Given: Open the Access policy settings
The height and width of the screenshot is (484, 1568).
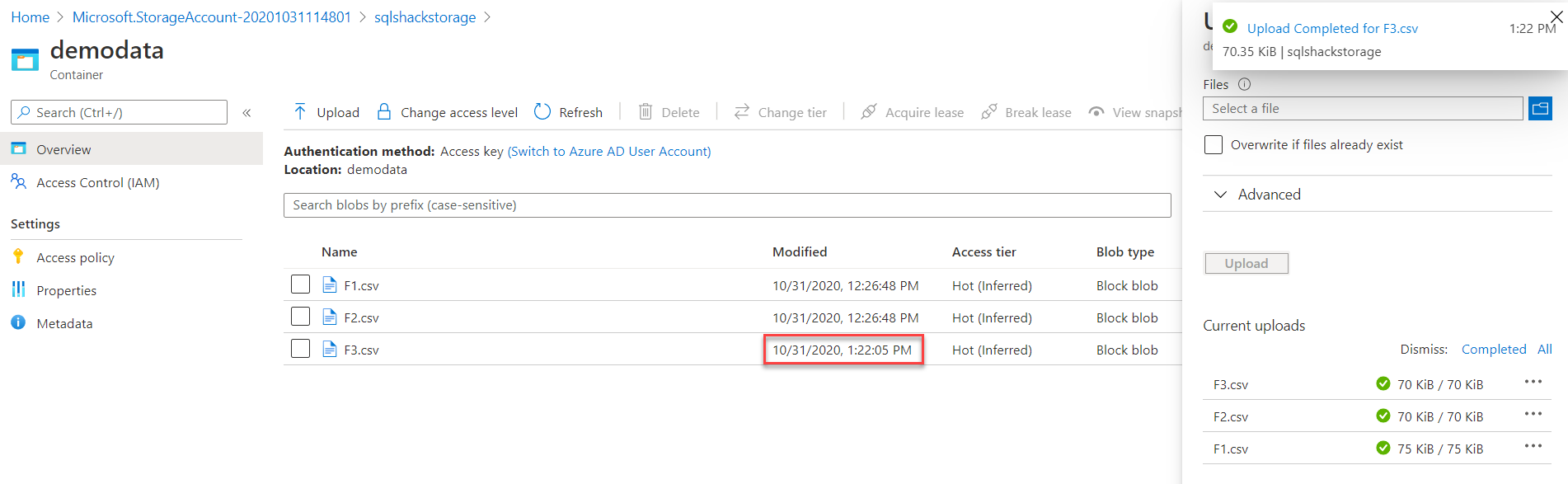Looking at the screenshot, I should [75, 258].
